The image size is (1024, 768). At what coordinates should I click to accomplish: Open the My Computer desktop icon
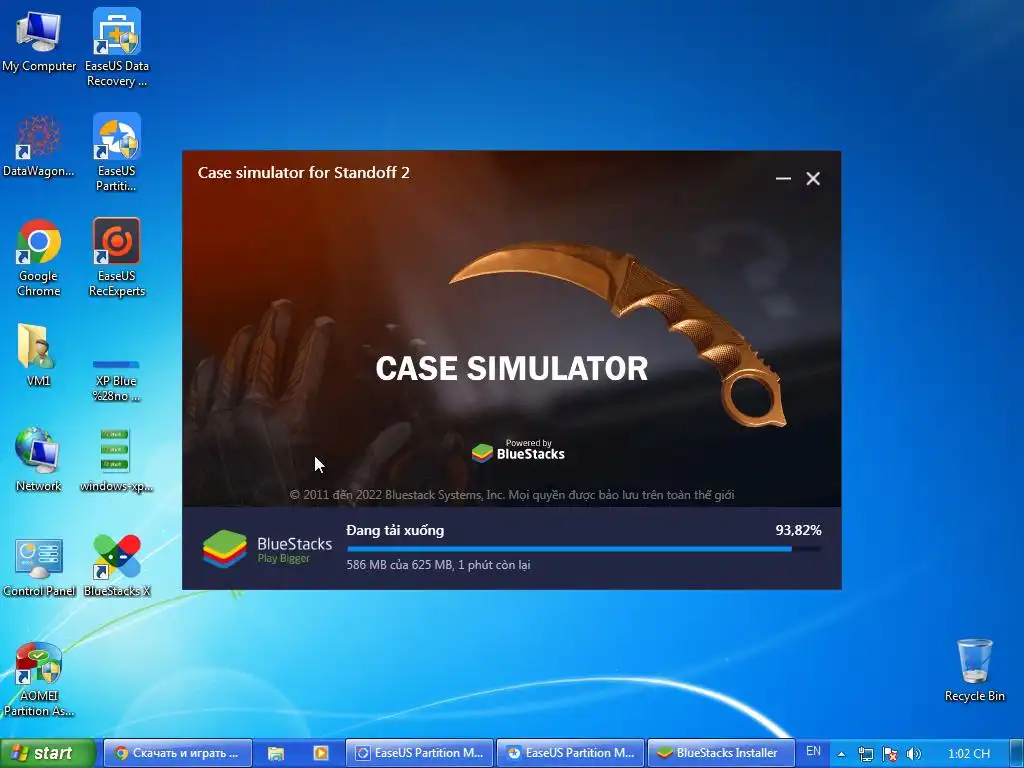39,42
